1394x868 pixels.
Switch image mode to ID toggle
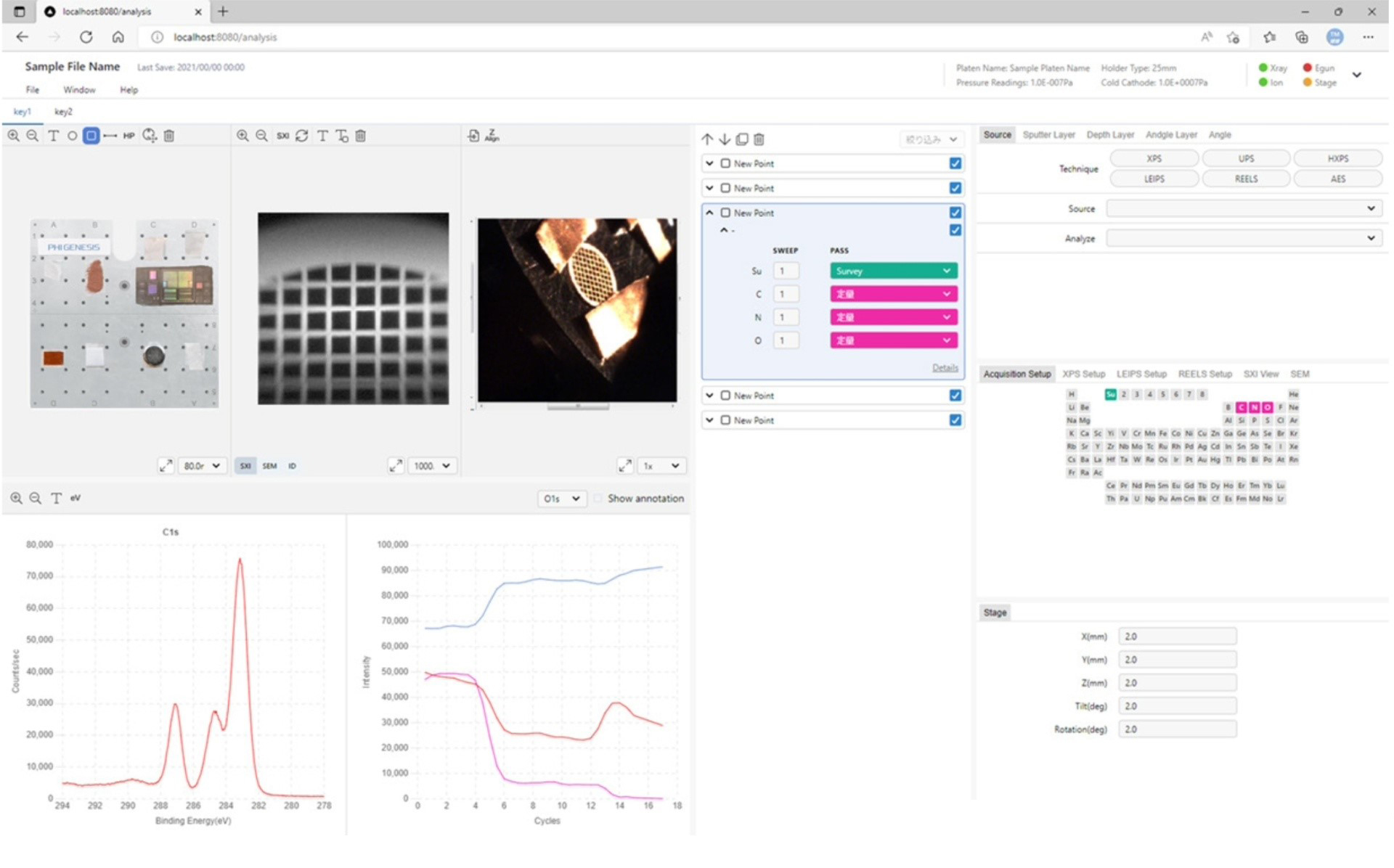292,466
